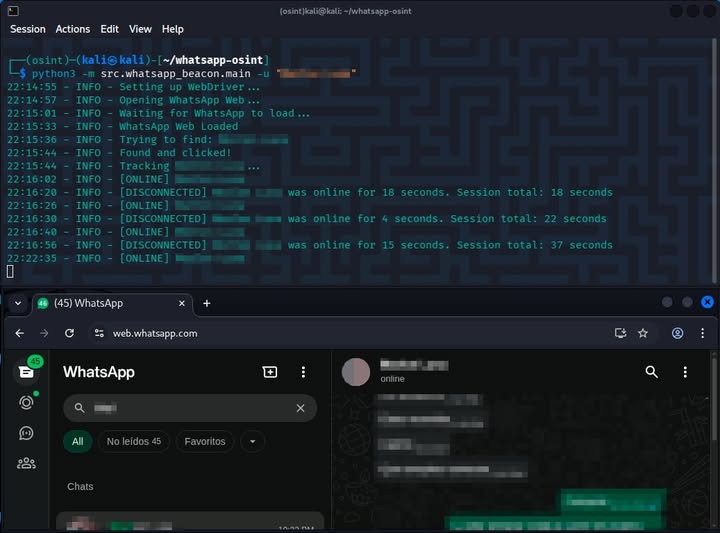The image size is (720, 533).
Task: Open the browser profile menu
Action: [677, 333]
